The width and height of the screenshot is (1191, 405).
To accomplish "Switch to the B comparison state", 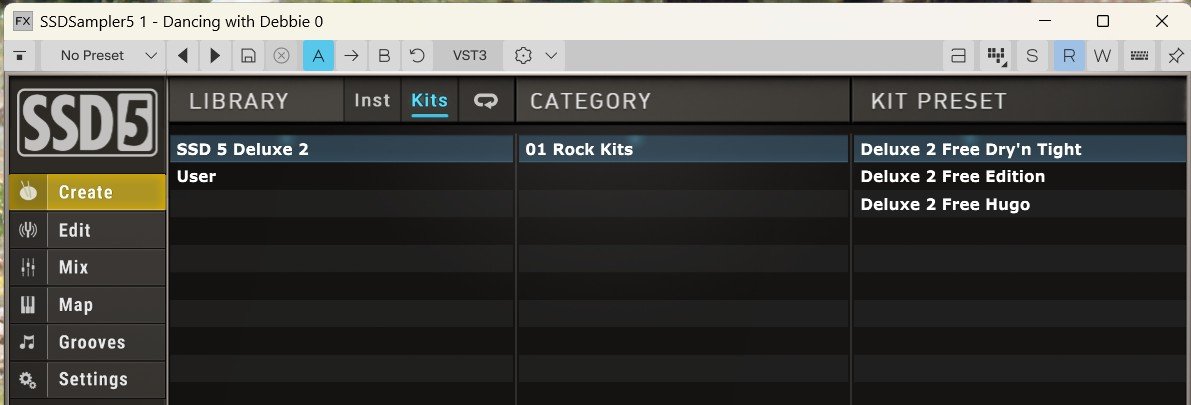I will point(384,56).
